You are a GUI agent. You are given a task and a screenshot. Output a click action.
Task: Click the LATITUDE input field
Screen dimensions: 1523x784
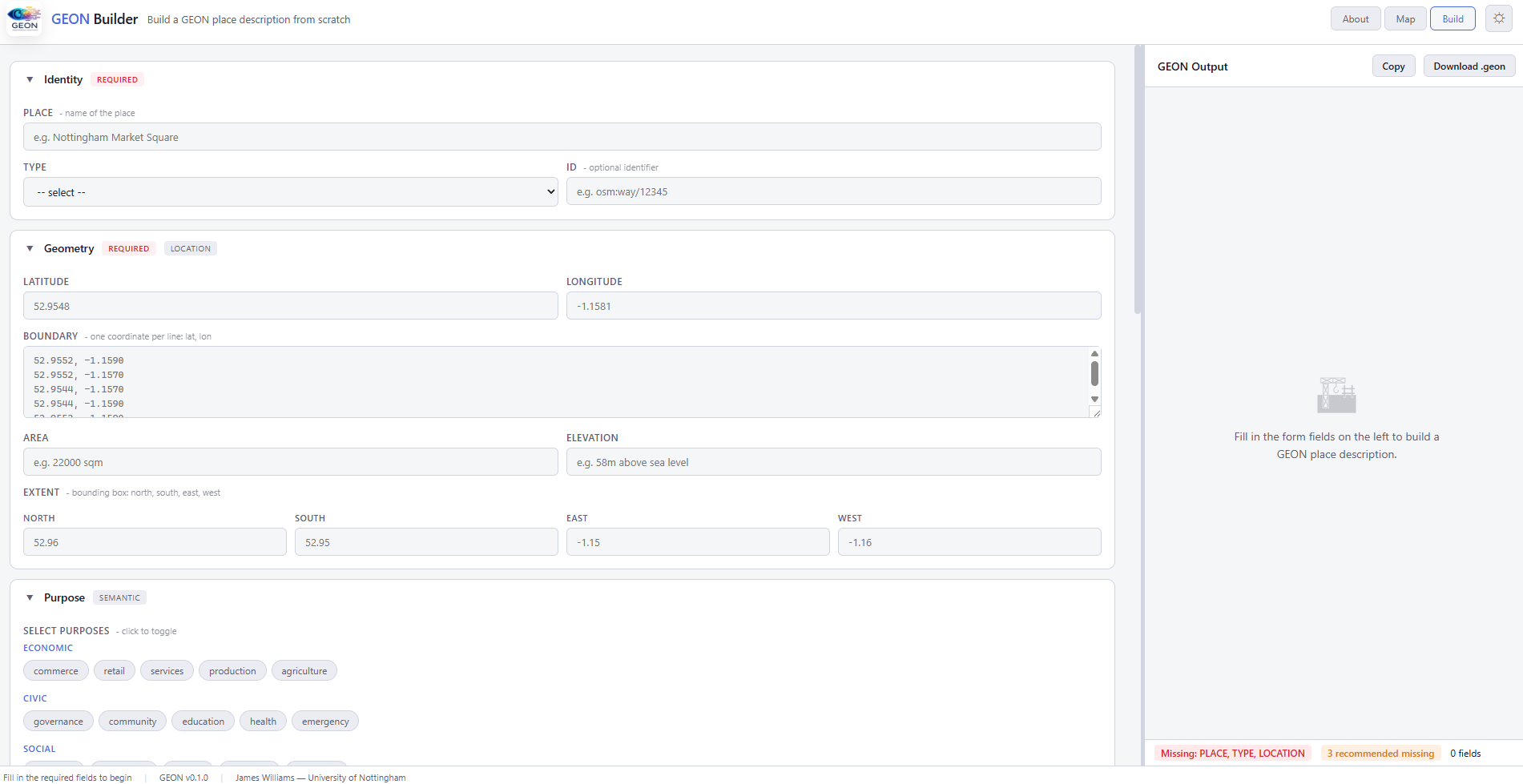tap(291, 306)
